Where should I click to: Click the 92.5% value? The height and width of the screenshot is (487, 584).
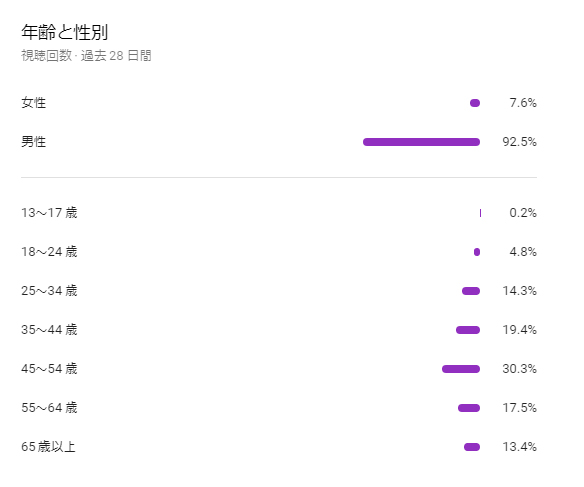(519, 142)
